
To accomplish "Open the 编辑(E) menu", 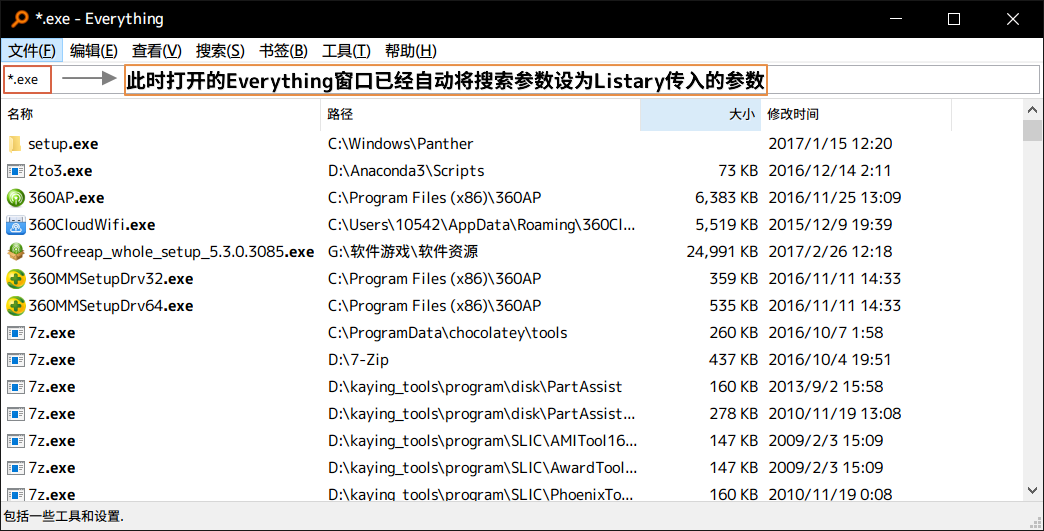I will (94, 51).
